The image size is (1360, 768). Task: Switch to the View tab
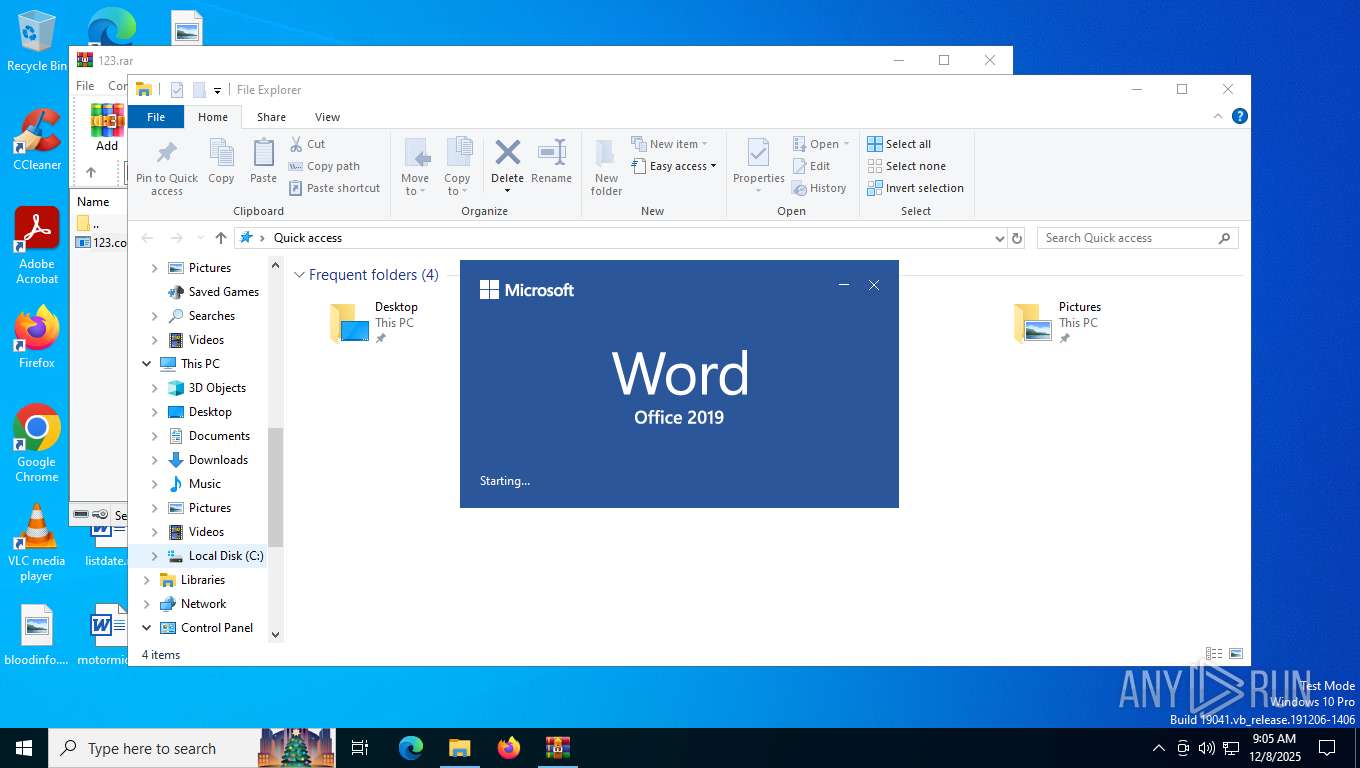327,117
